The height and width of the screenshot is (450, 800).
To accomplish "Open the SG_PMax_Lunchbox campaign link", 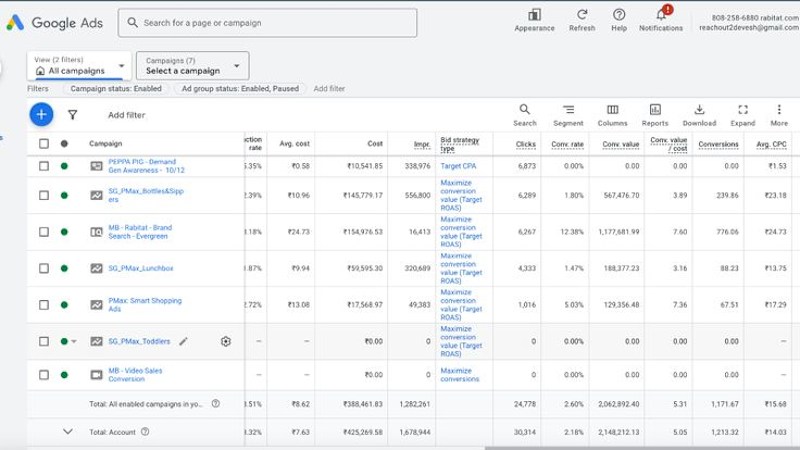I will (141, 268).
